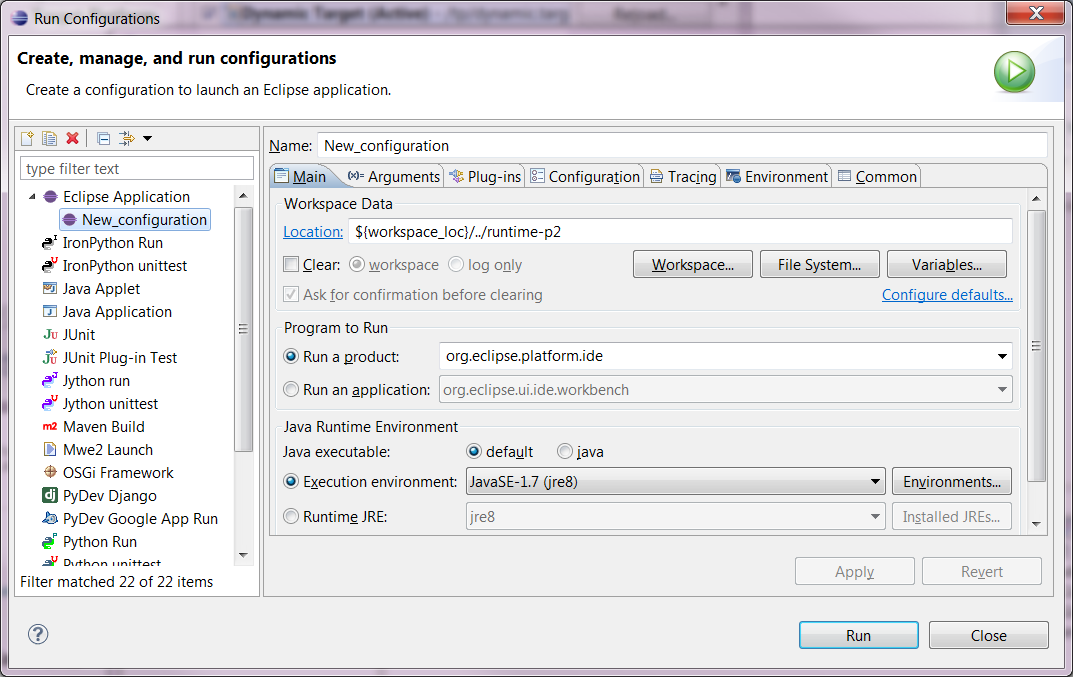Screen dimensions: 1073x677
Task: Select Eclipse Application icon in tree
Action: click(x=51, y=196)
